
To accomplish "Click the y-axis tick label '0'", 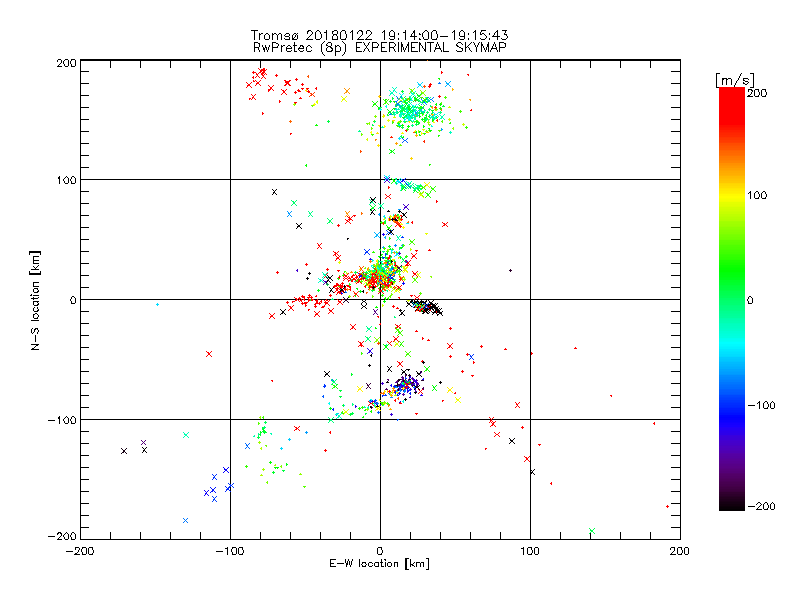I will pos(72,300).
